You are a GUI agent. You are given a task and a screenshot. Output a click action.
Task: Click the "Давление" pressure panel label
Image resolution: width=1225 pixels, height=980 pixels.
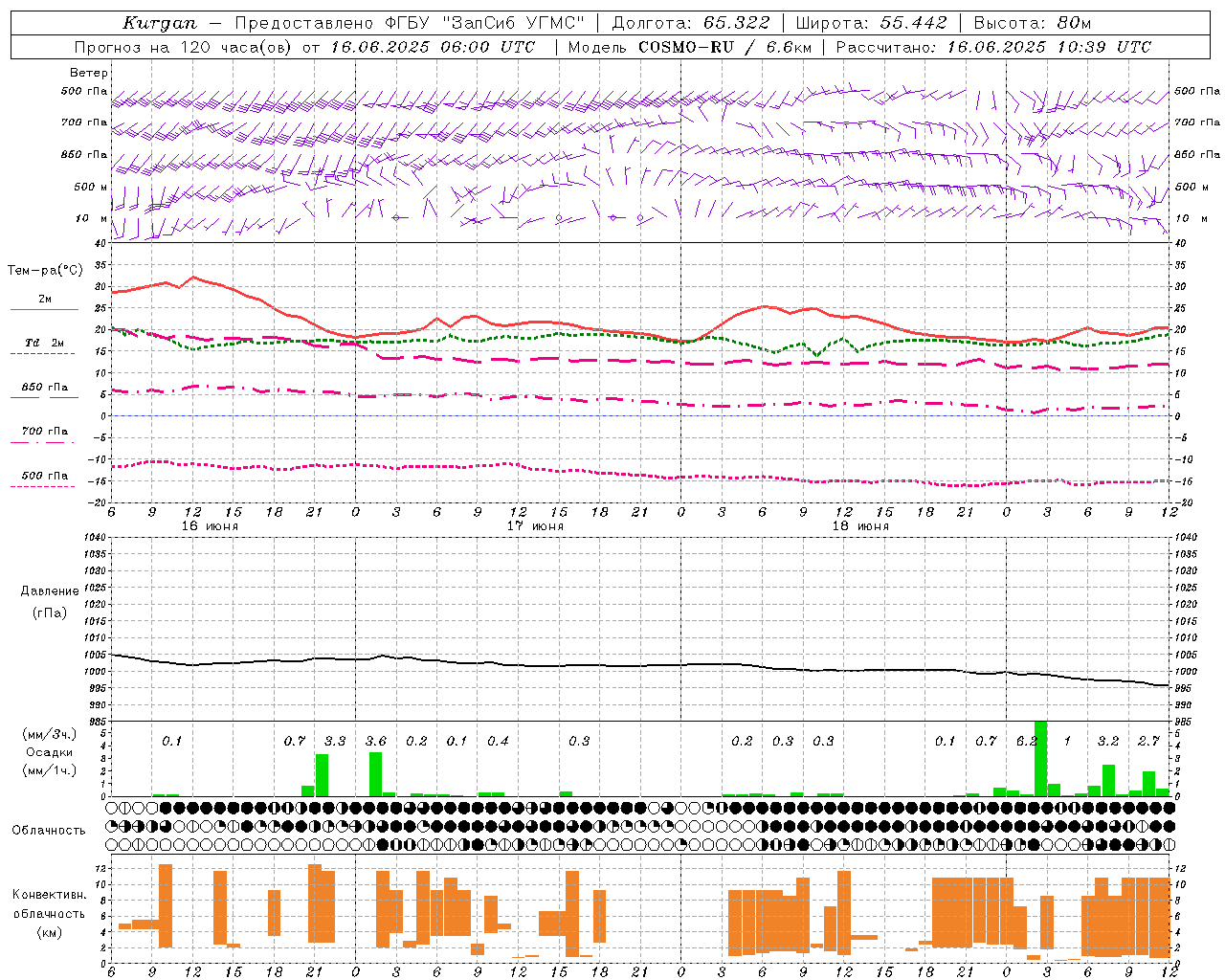tap(50, 591)
